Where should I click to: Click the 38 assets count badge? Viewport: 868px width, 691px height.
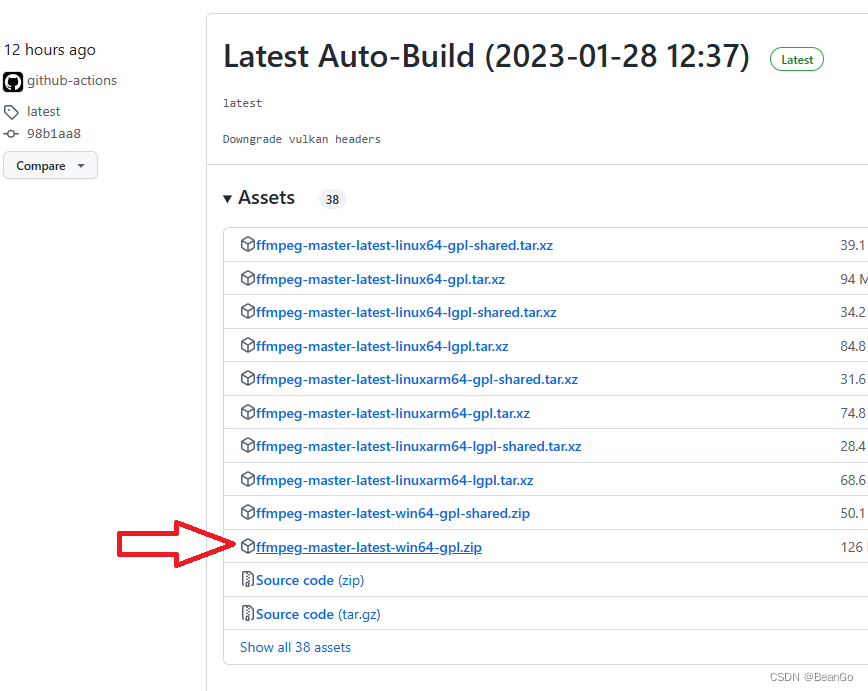coord(332,199)
